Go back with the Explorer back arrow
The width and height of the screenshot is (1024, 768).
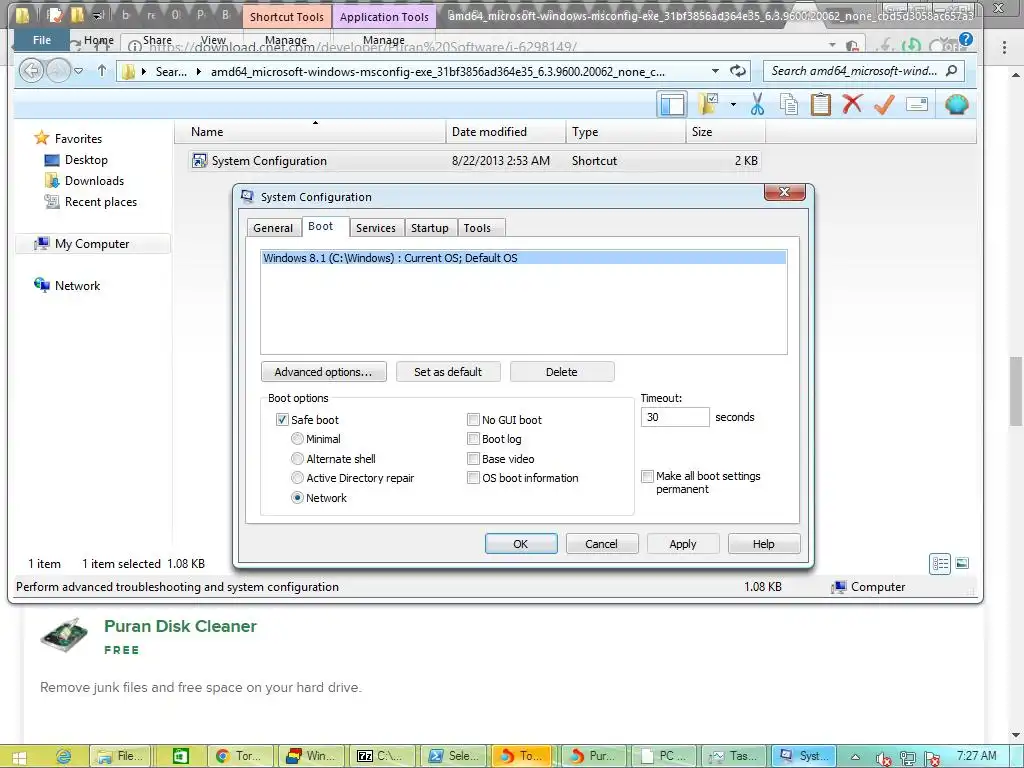pos(31,71)
